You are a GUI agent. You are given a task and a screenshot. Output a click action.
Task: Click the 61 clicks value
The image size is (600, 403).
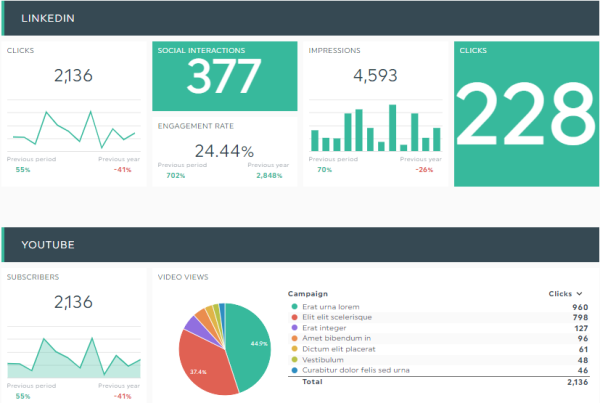coord(583,349)
